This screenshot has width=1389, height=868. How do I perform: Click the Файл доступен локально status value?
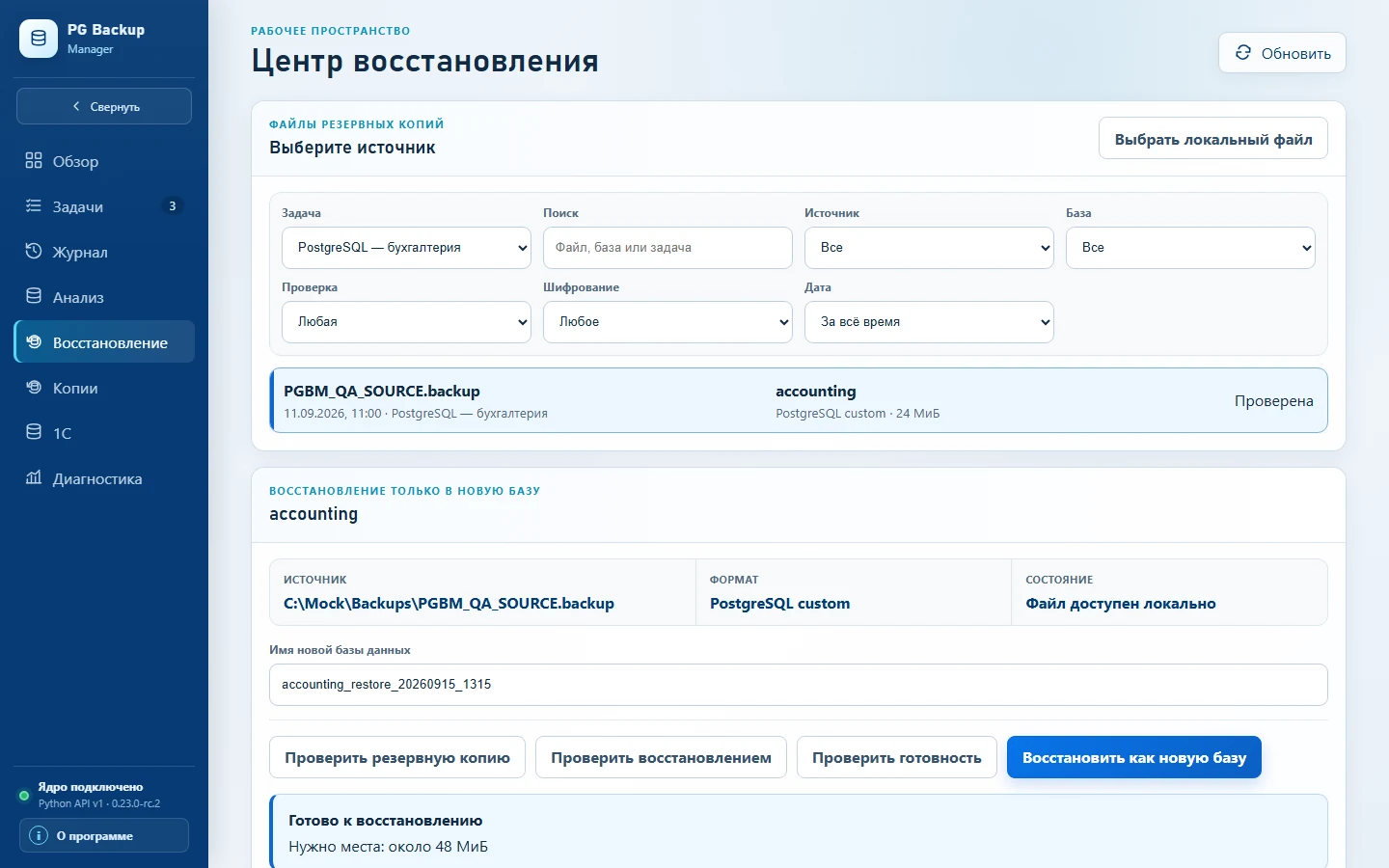1121,603
